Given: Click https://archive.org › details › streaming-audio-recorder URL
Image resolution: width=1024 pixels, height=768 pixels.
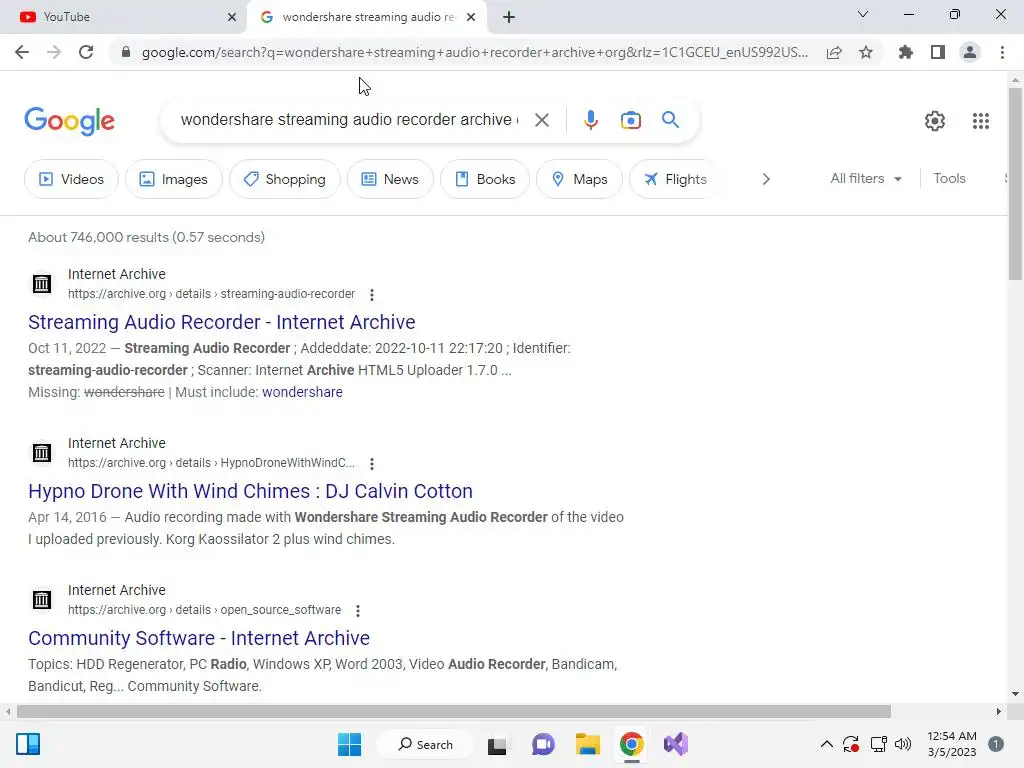Looking at the screenshot, I should [x=211, y=294].
